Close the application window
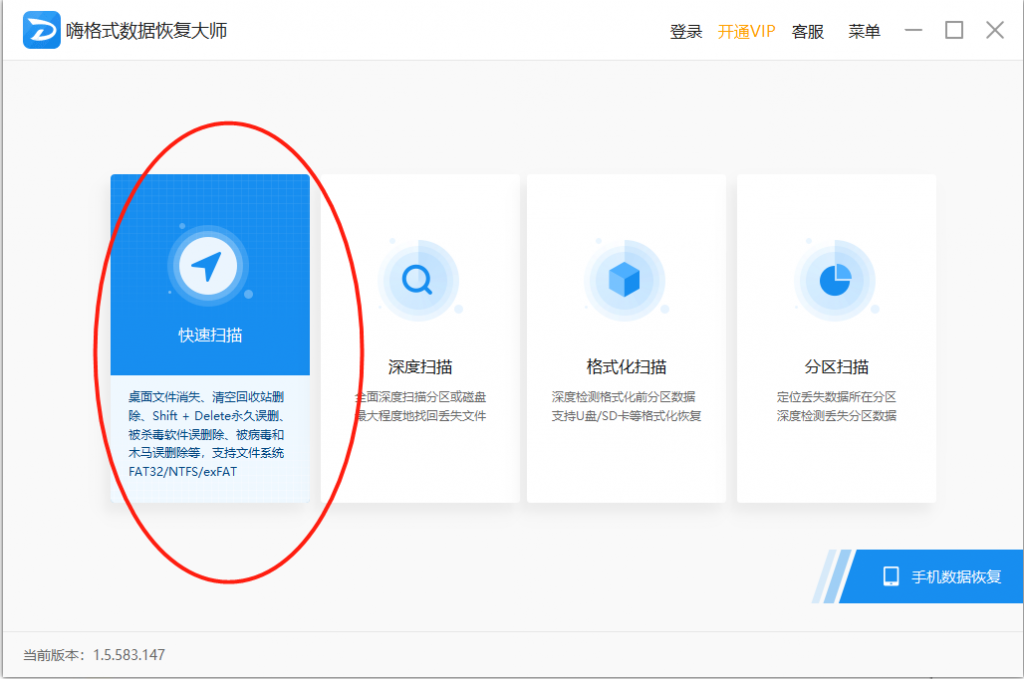The image size is (1024, 679). coord(995,30)
